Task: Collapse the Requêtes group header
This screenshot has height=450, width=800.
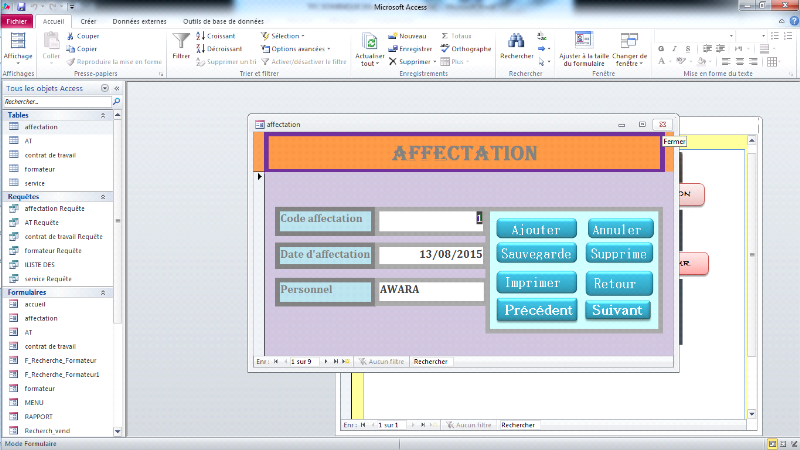Action: point(102,197)
